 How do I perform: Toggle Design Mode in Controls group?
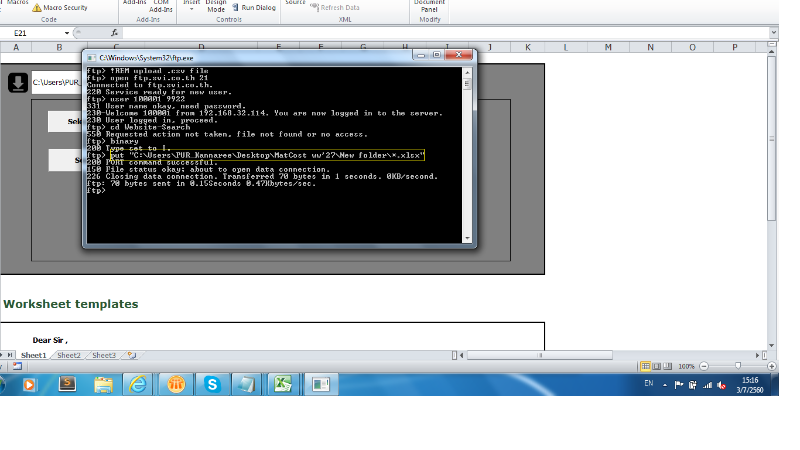[x=216, y=6]
